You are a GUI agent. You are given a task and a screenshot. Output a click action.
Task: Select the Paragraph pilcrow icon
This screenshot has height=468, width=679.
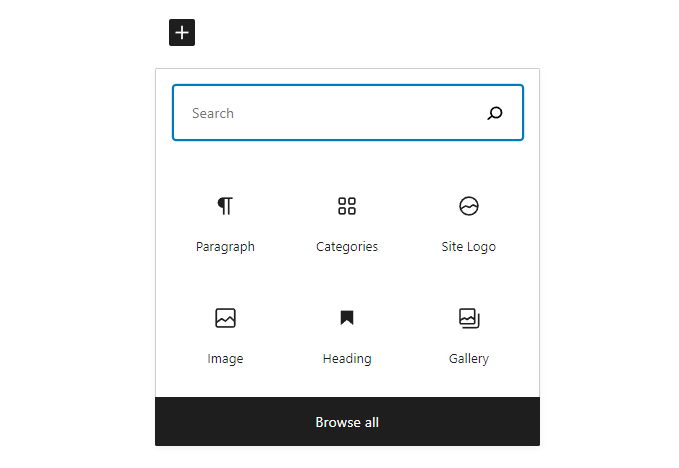(x=225, y=206)
